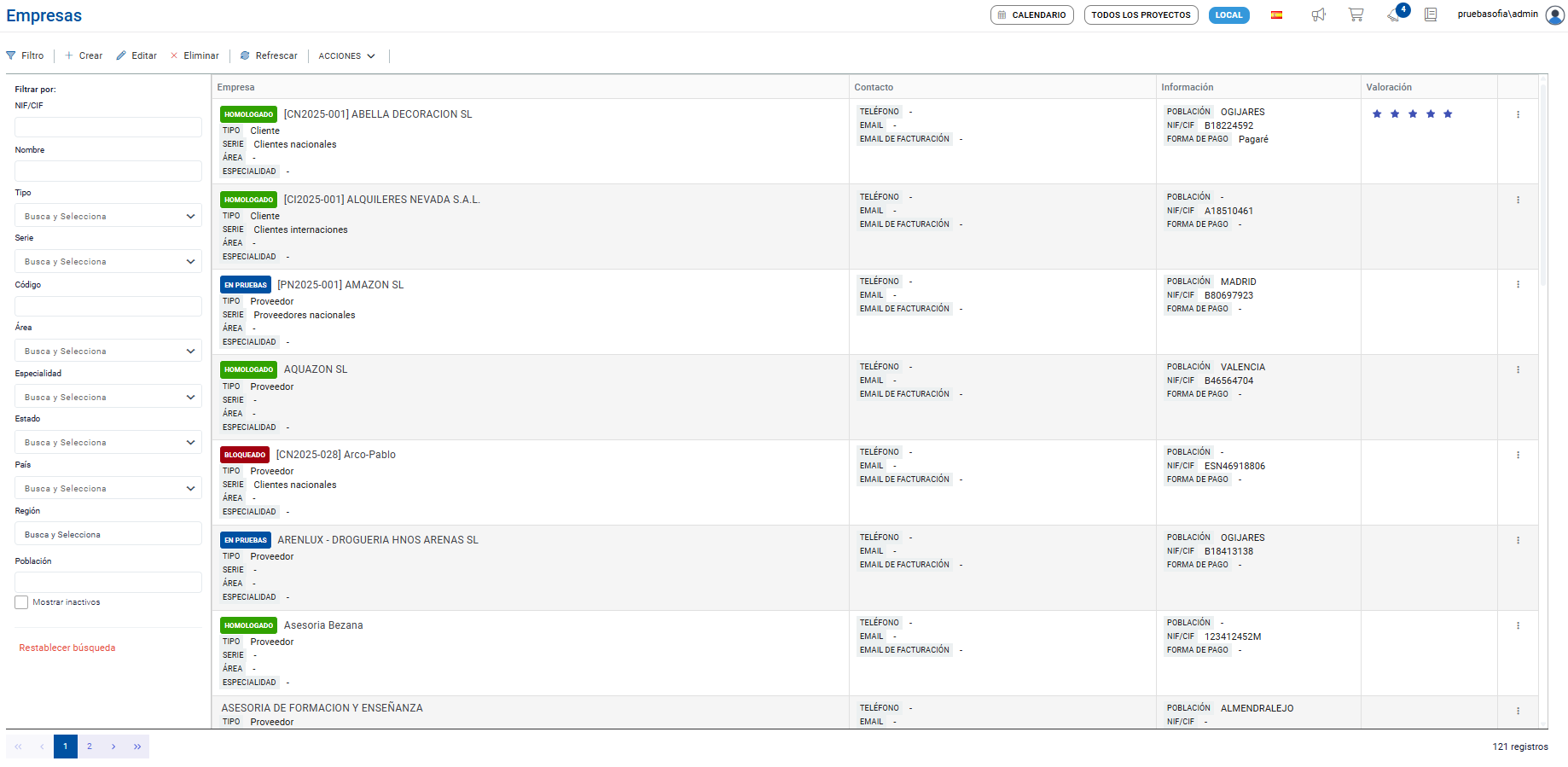This screenshot has width=1568, height=767.
Task: Open the megaphone announcements icon
Action: click(x=1318, y=15)
